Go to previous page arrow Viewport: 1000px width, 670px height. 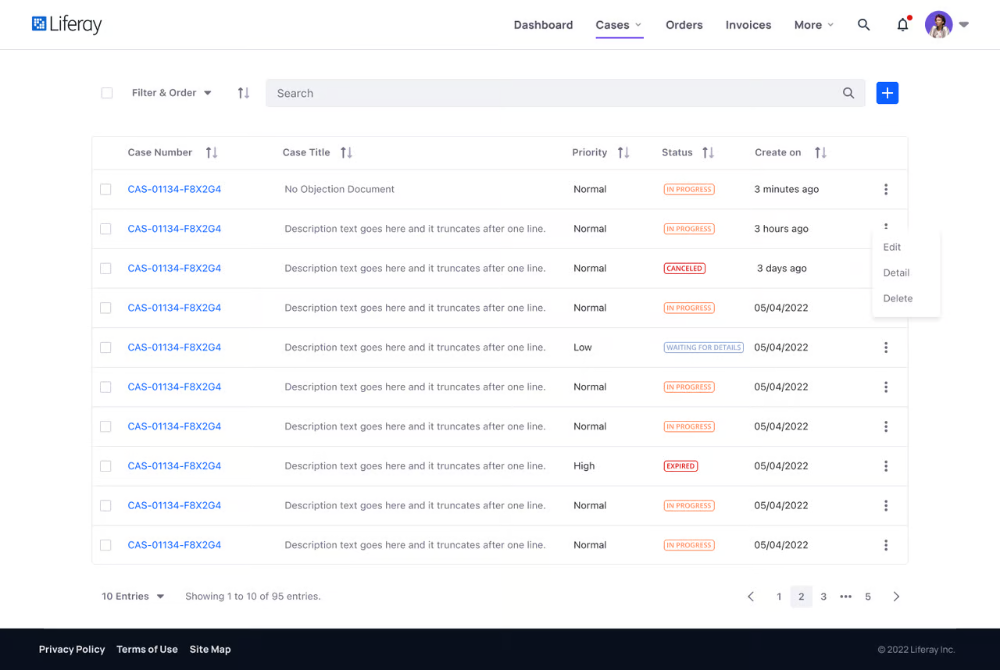point(751,597)
